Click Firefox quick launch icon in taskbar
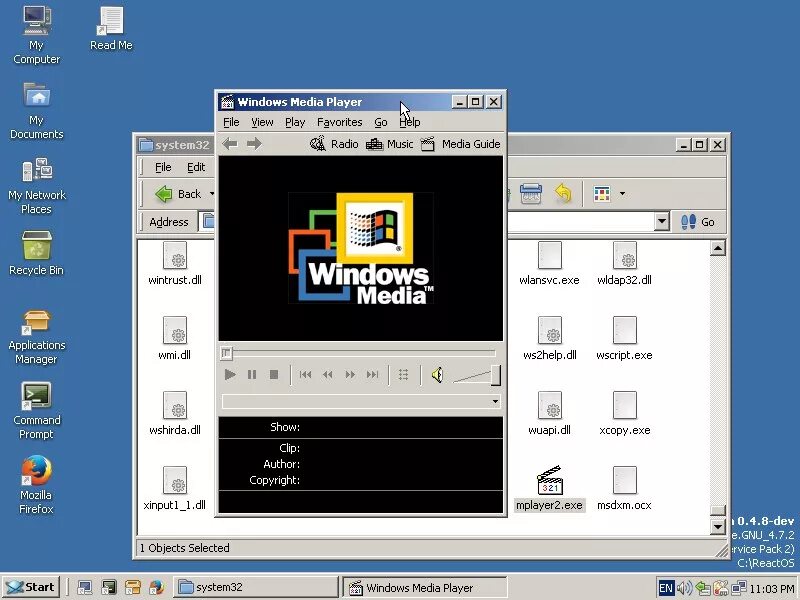This screenshot has height=600, width=800. (157, 587)
